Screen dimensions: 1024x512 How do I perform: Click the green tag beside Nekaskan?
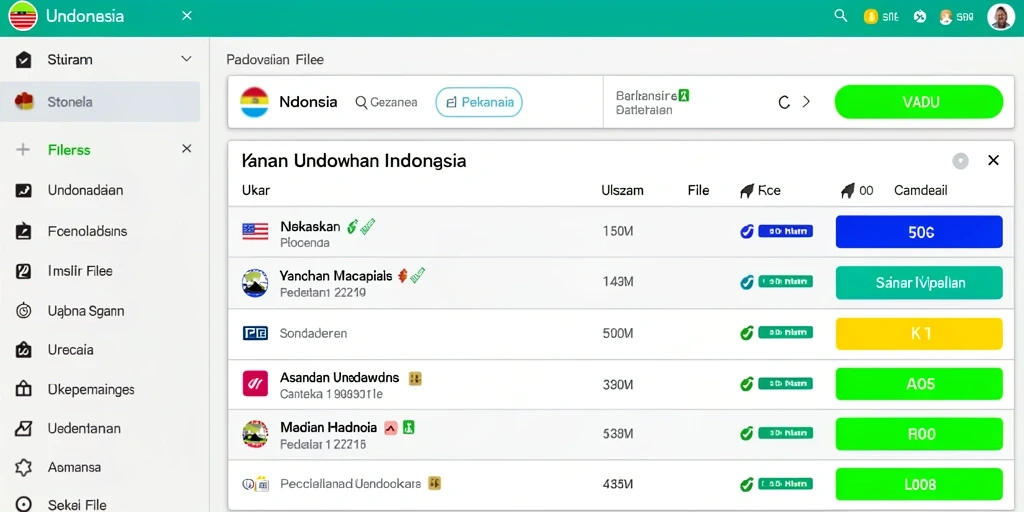(368, 226)
